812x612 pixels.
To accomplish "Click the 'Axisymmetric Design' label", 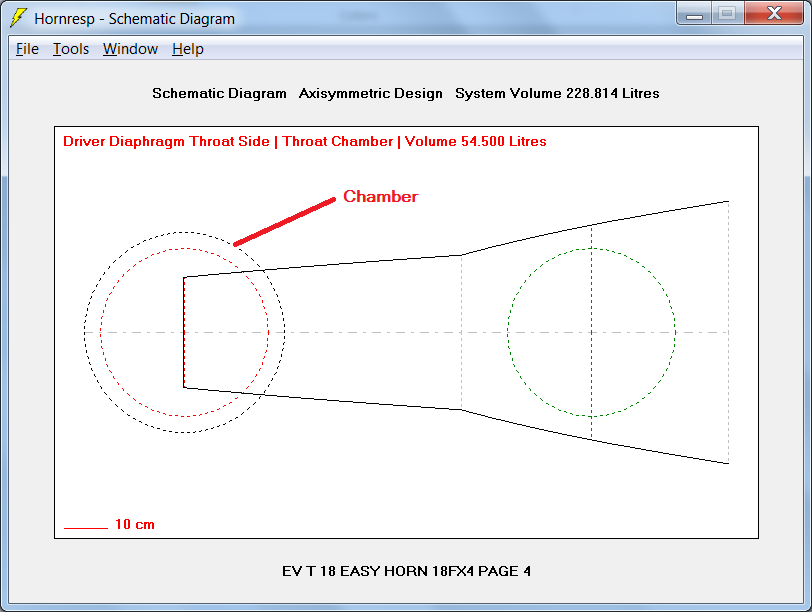I will pyautogui.click(x=371, y=93).
